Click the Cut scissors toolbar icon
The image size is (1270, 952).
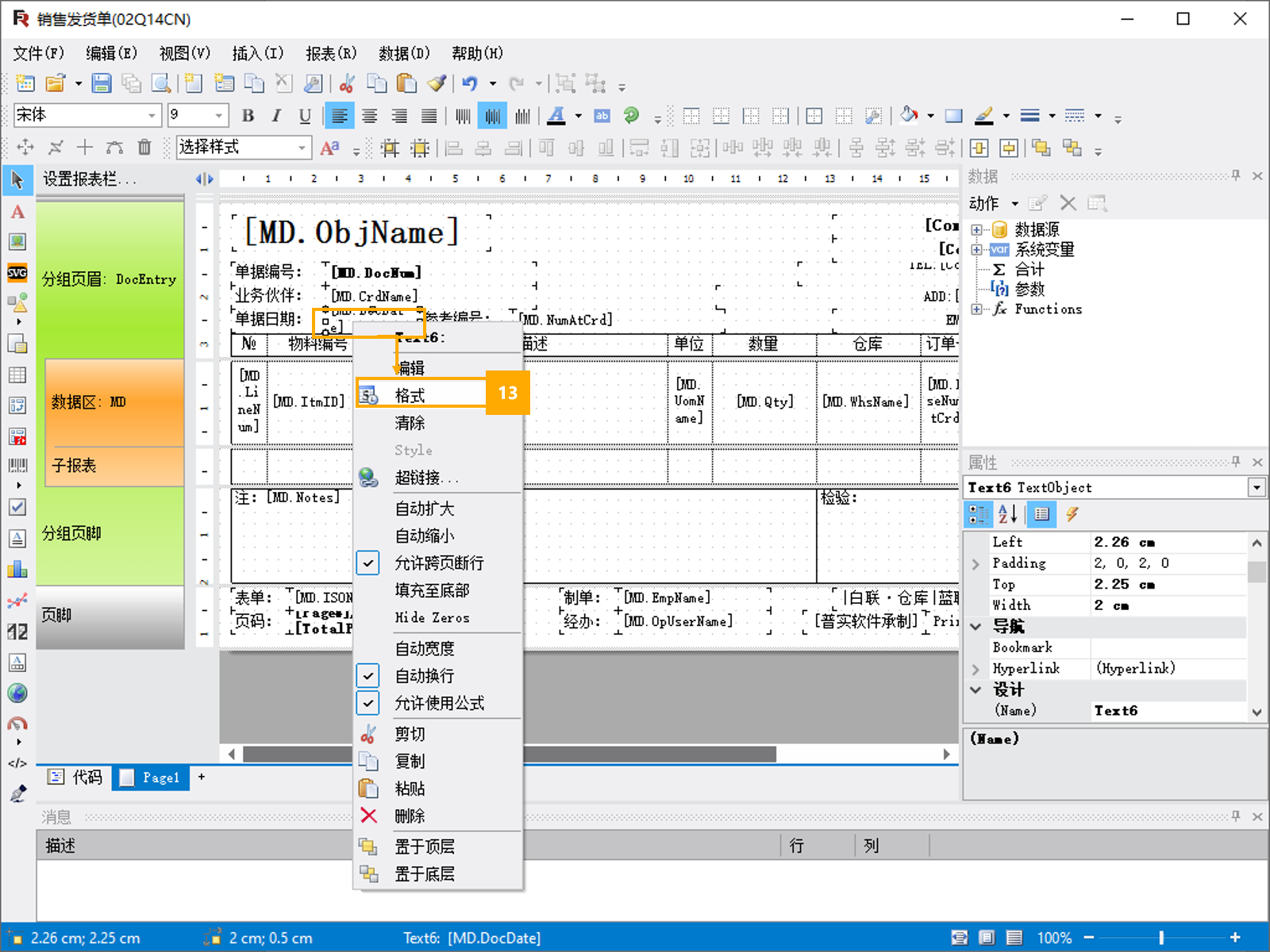tap(347, 83)
